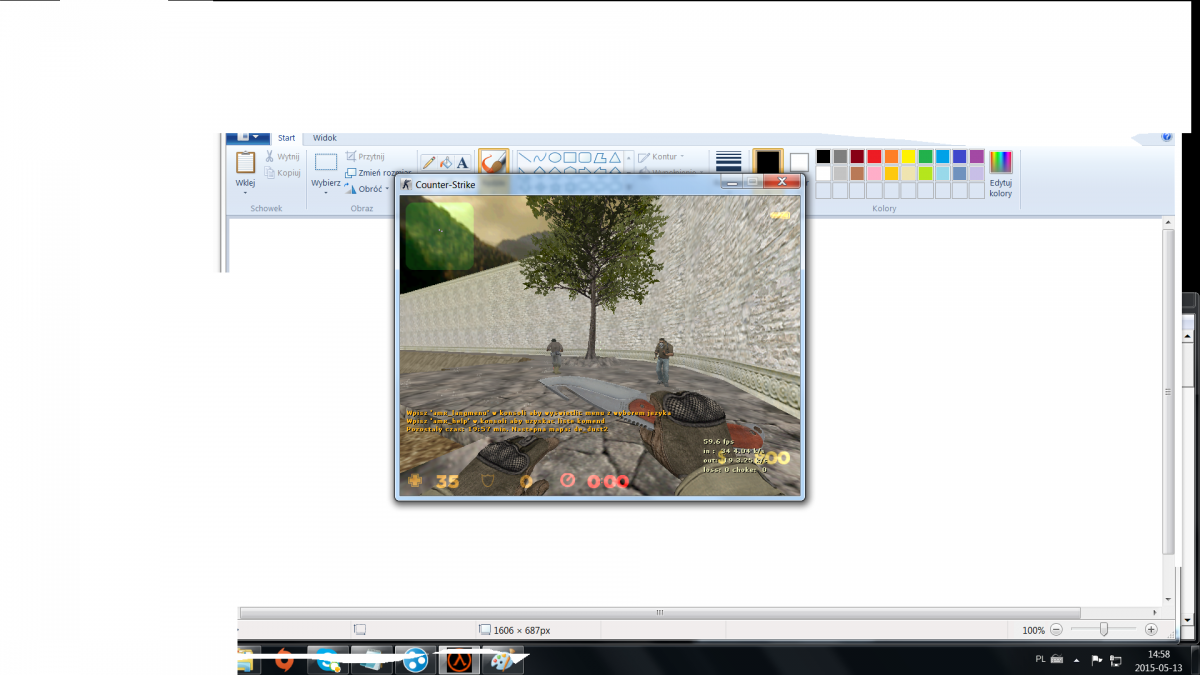
Task: Choose pink swatch in palette second row
Action: point(874,173)
